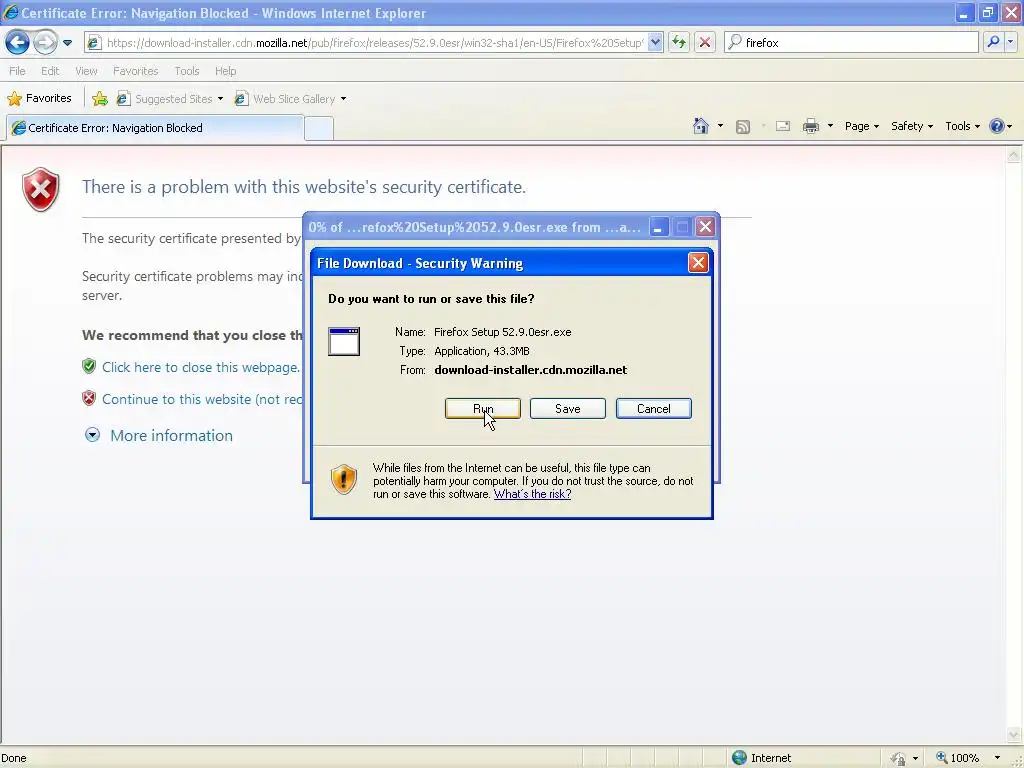
Task: Click the Home icon in command bar
Action: click(x=701, y=126)
